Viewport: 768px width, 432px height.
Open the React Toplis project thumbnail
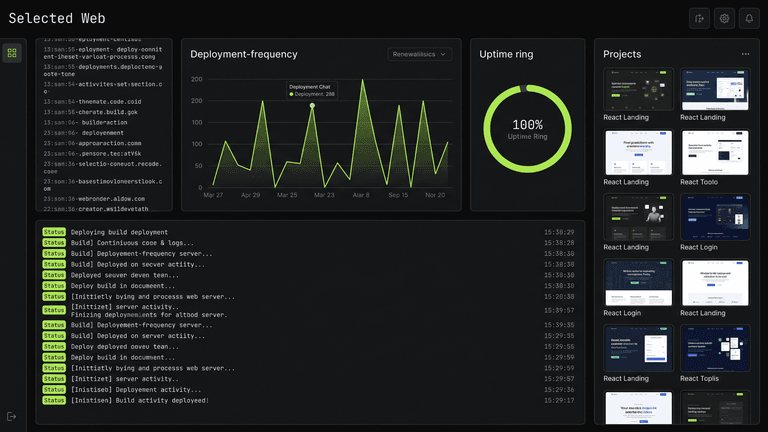point(715,348)
